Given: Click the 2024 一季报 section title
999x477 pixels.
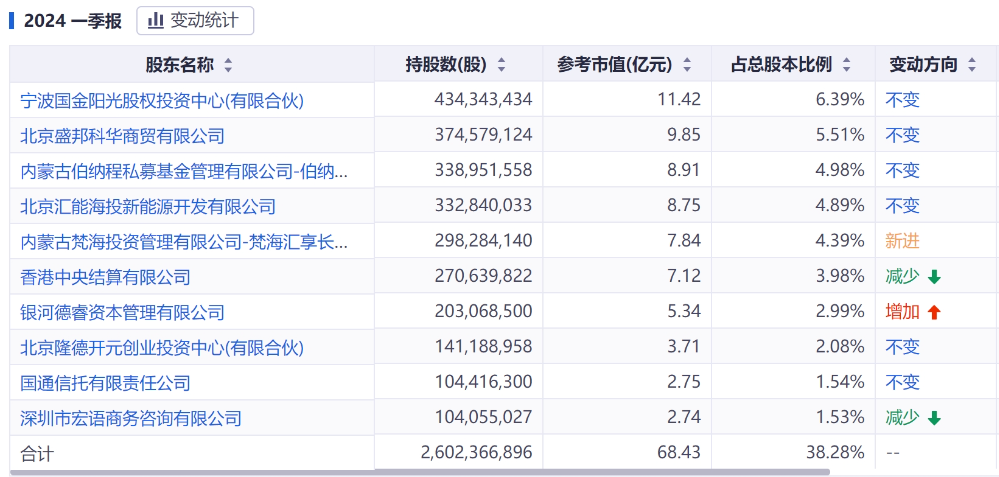Looking at the screenshot, I should (72, 22).
